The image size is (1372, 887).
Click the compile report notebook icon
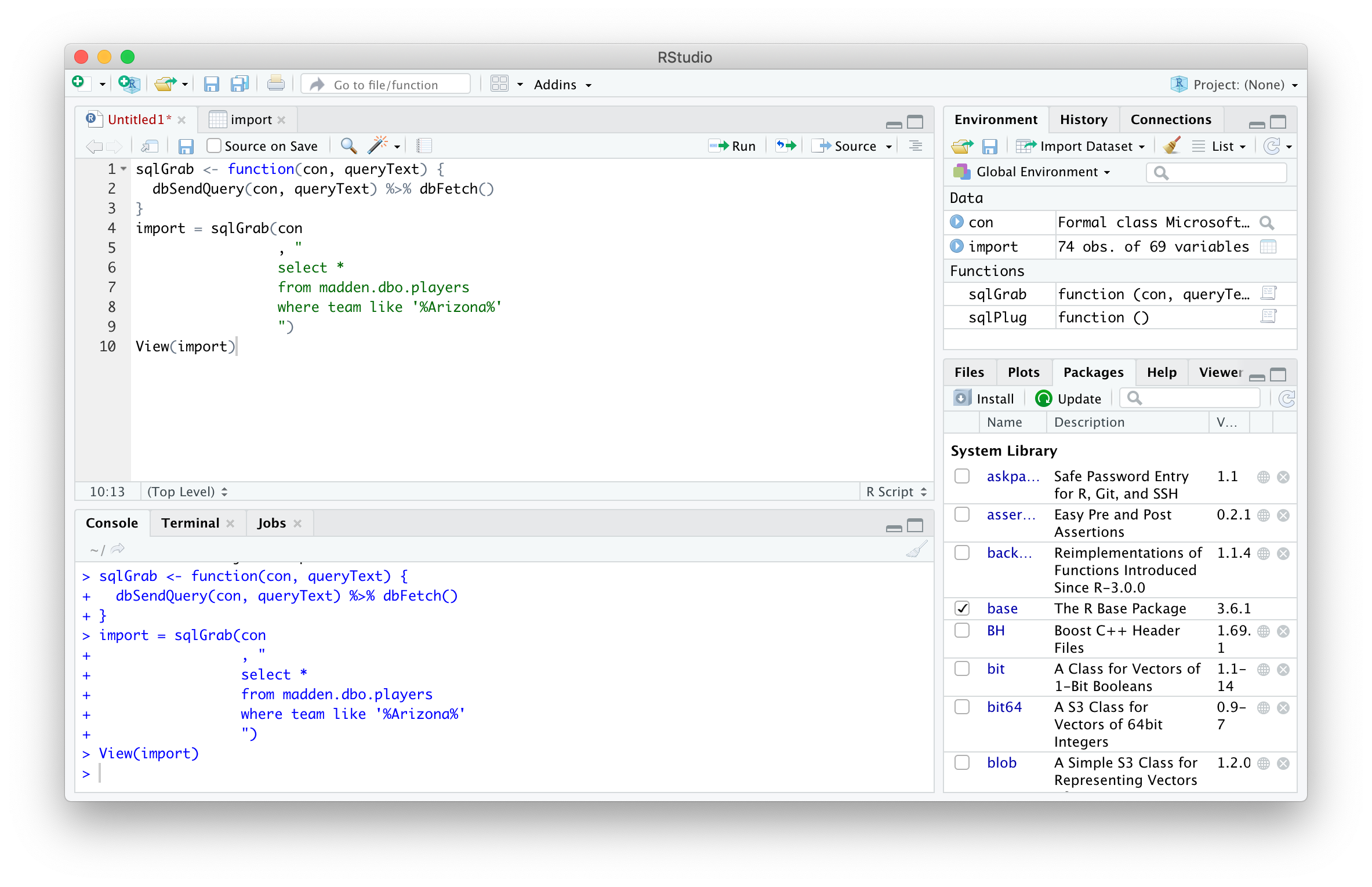(x=424, y=146)
